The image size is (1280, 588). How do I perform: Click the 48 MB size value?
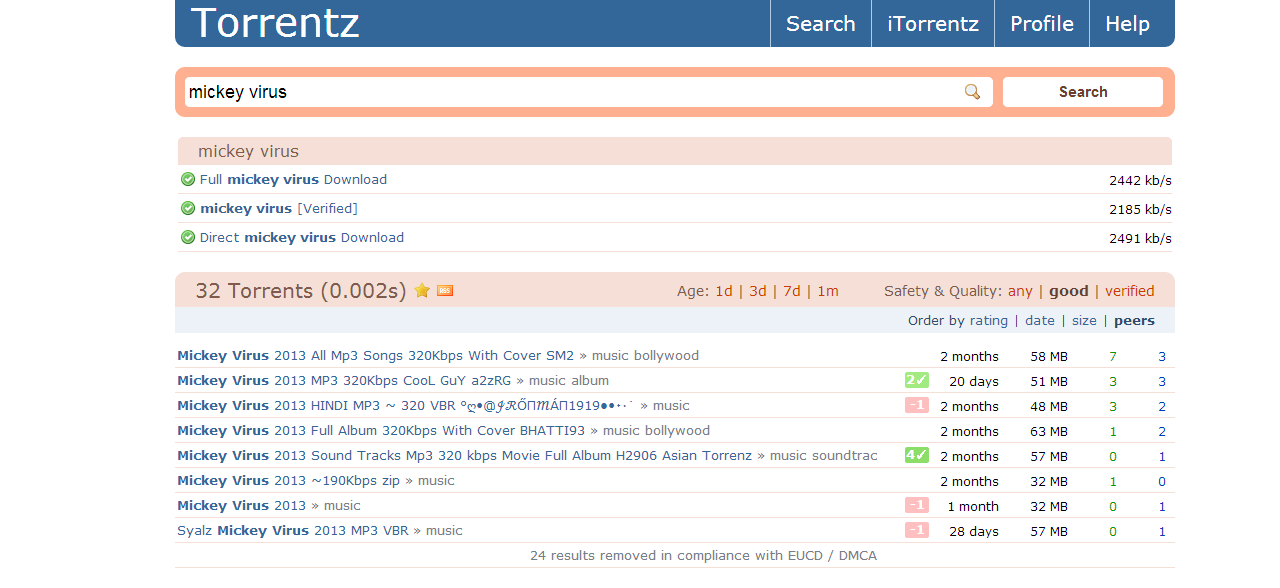click(1049, 406)
